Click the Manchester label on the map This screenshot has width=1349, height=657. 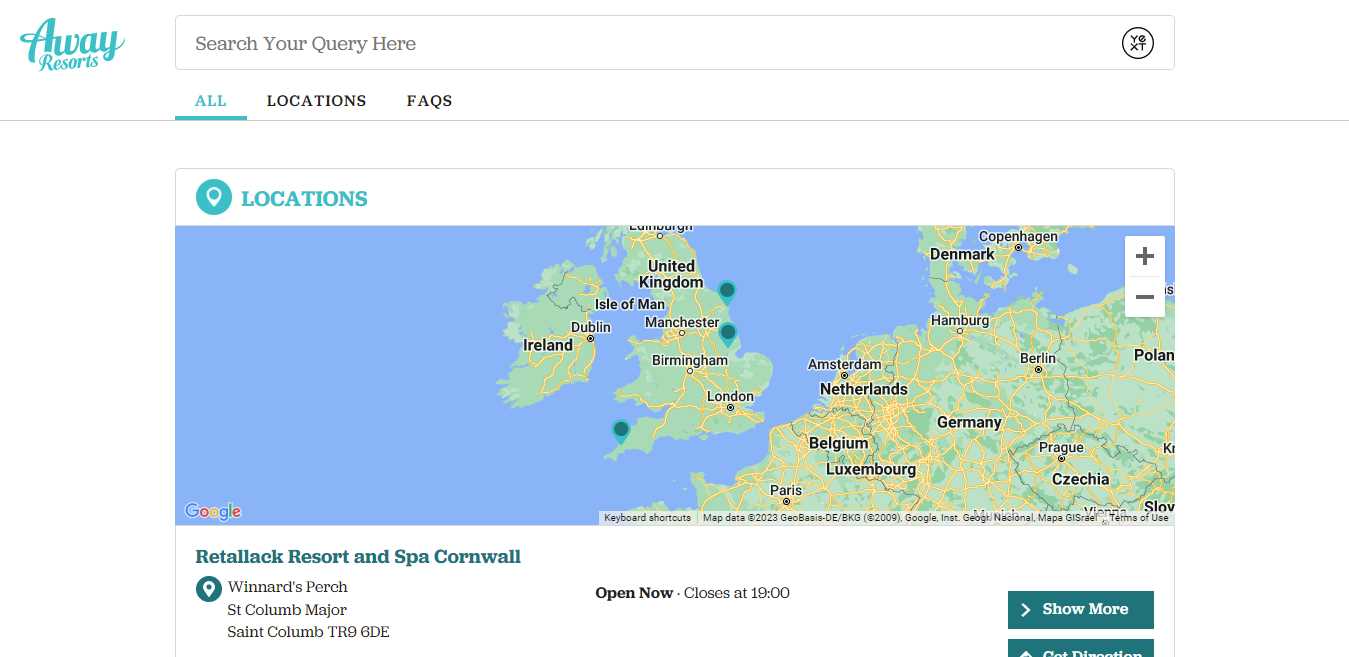click(x=682, y=322)
